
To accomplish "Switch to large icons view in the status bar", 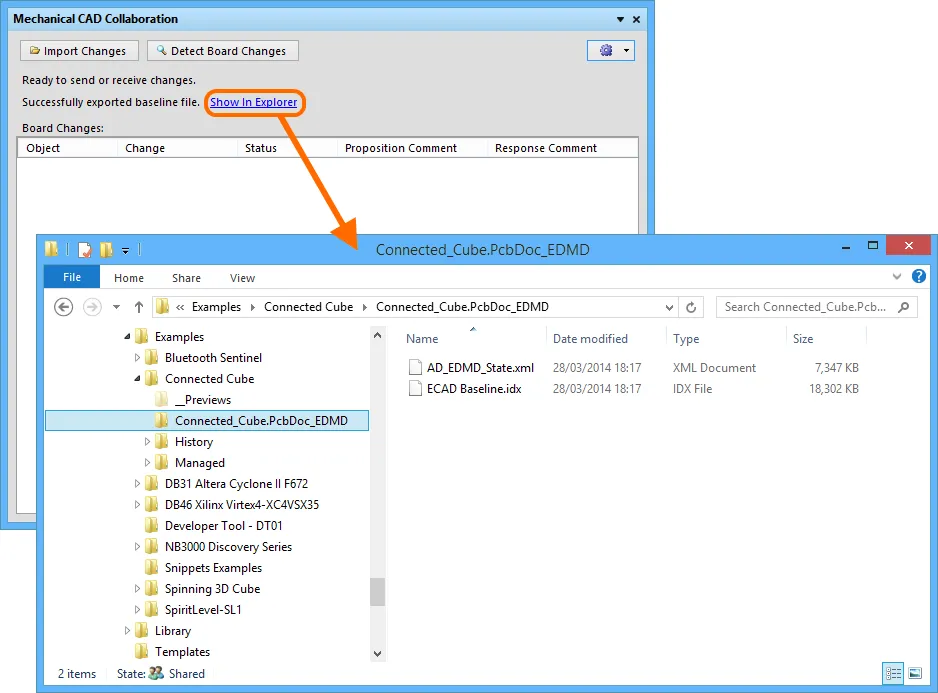I will [915, 672].
